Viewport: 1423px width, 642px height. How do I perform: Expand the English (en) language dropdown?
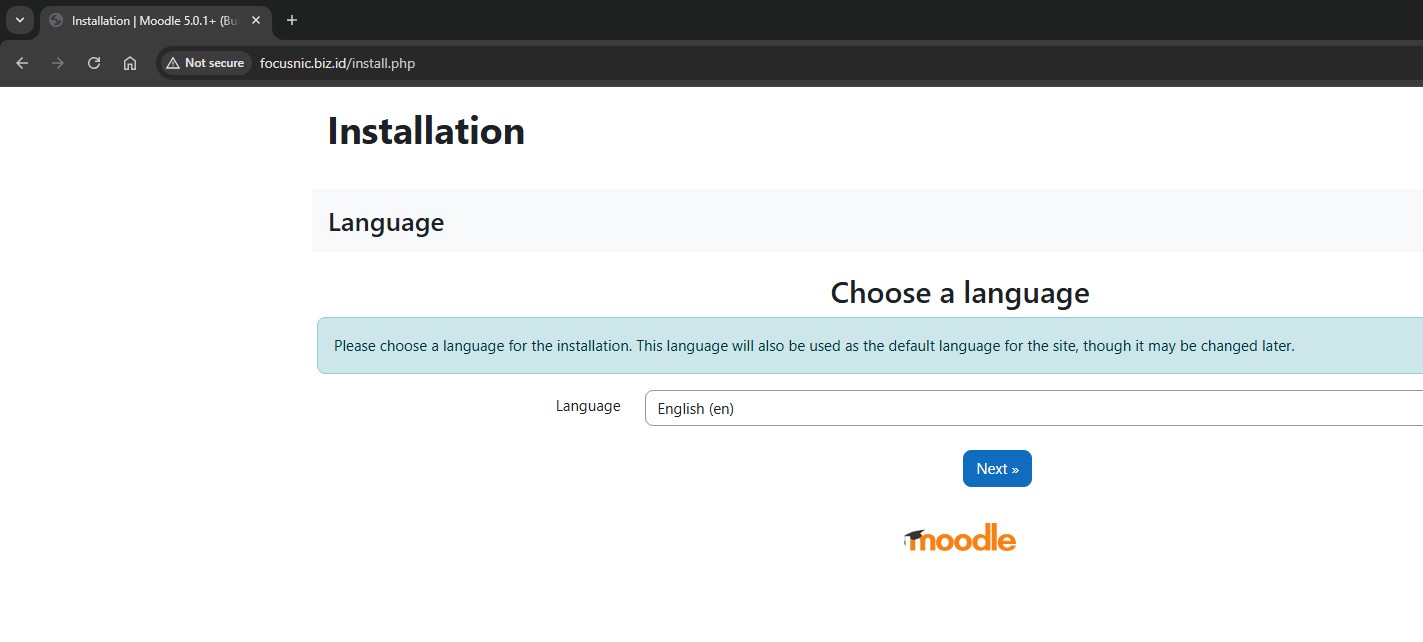[x=1030, y=408]
